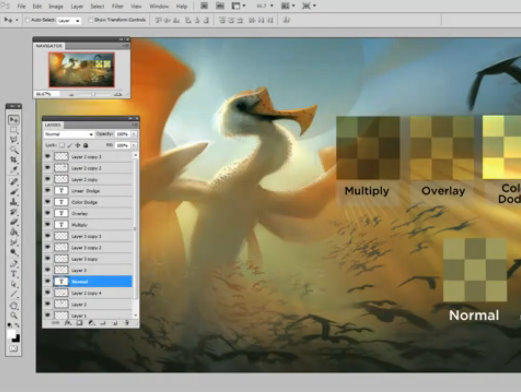Screen dimensions: 521x392
Task: Open the layer blend mode dropdown
Action: [69, 134]
